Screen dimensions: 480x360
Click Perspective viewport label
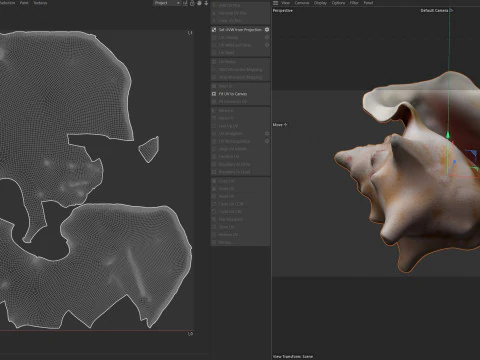283,11
